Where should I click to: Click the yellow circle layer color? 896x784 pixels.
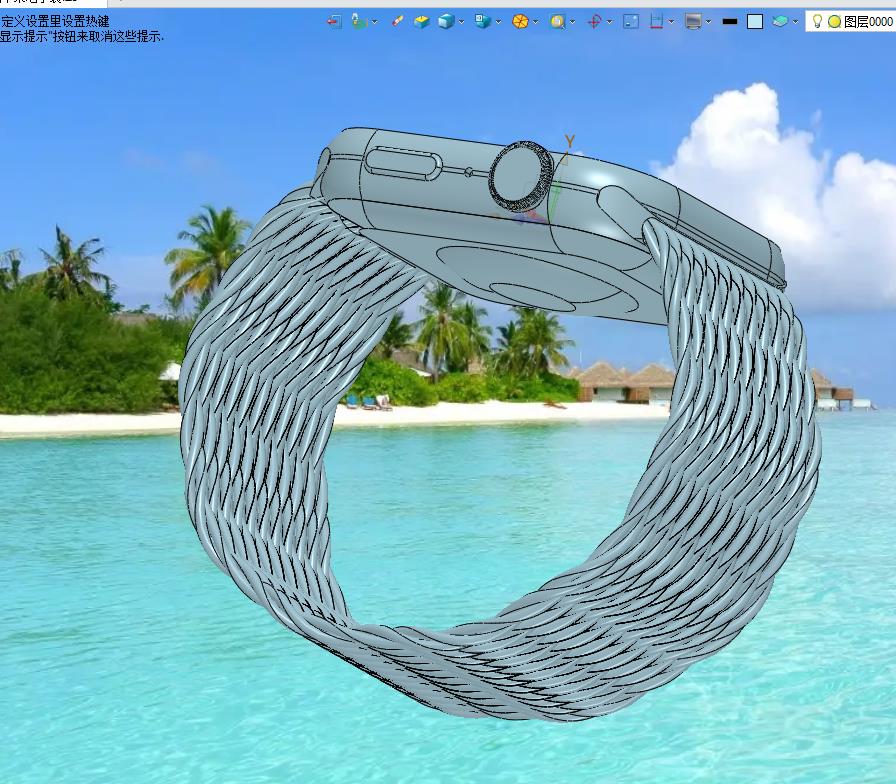tap(834, 22)
